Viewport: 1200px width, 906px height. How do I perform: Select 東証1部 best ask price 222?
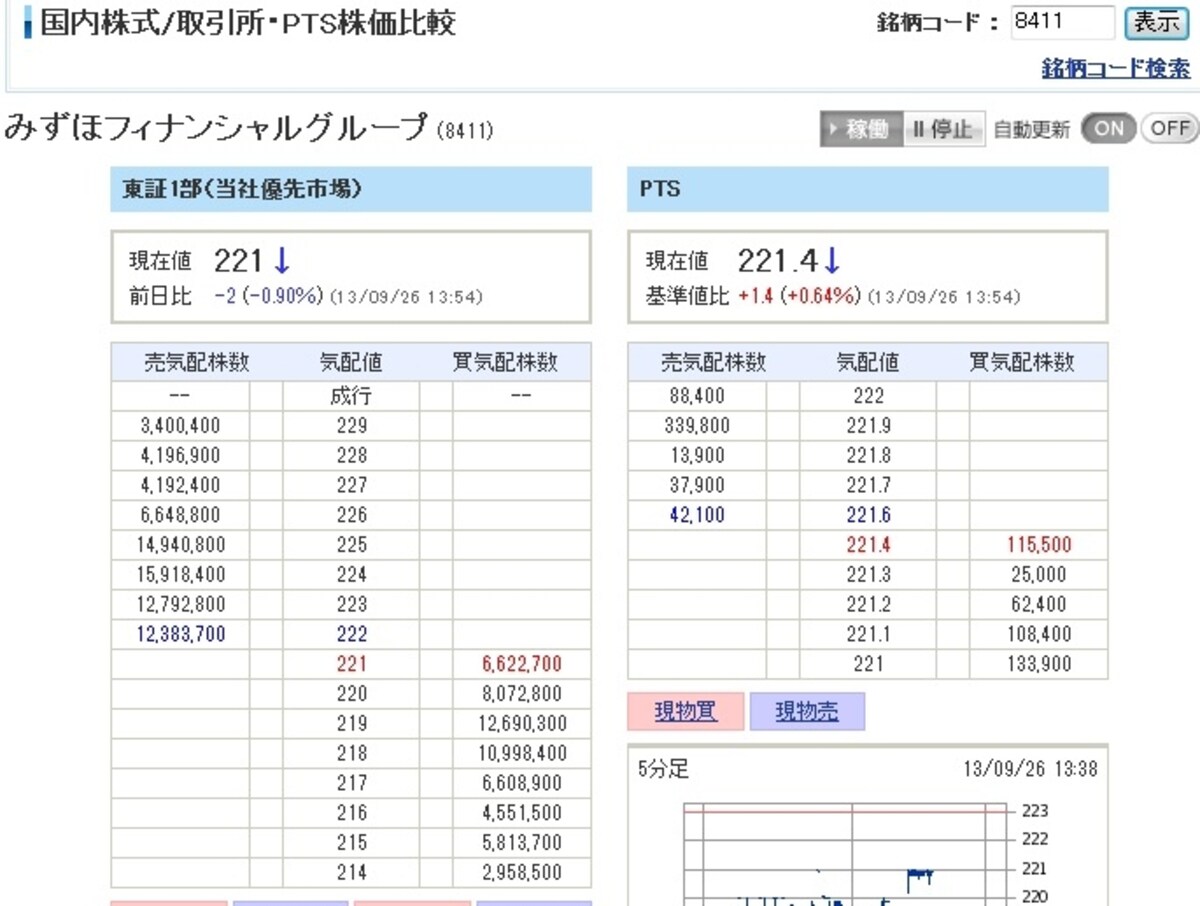pos(352,634)
